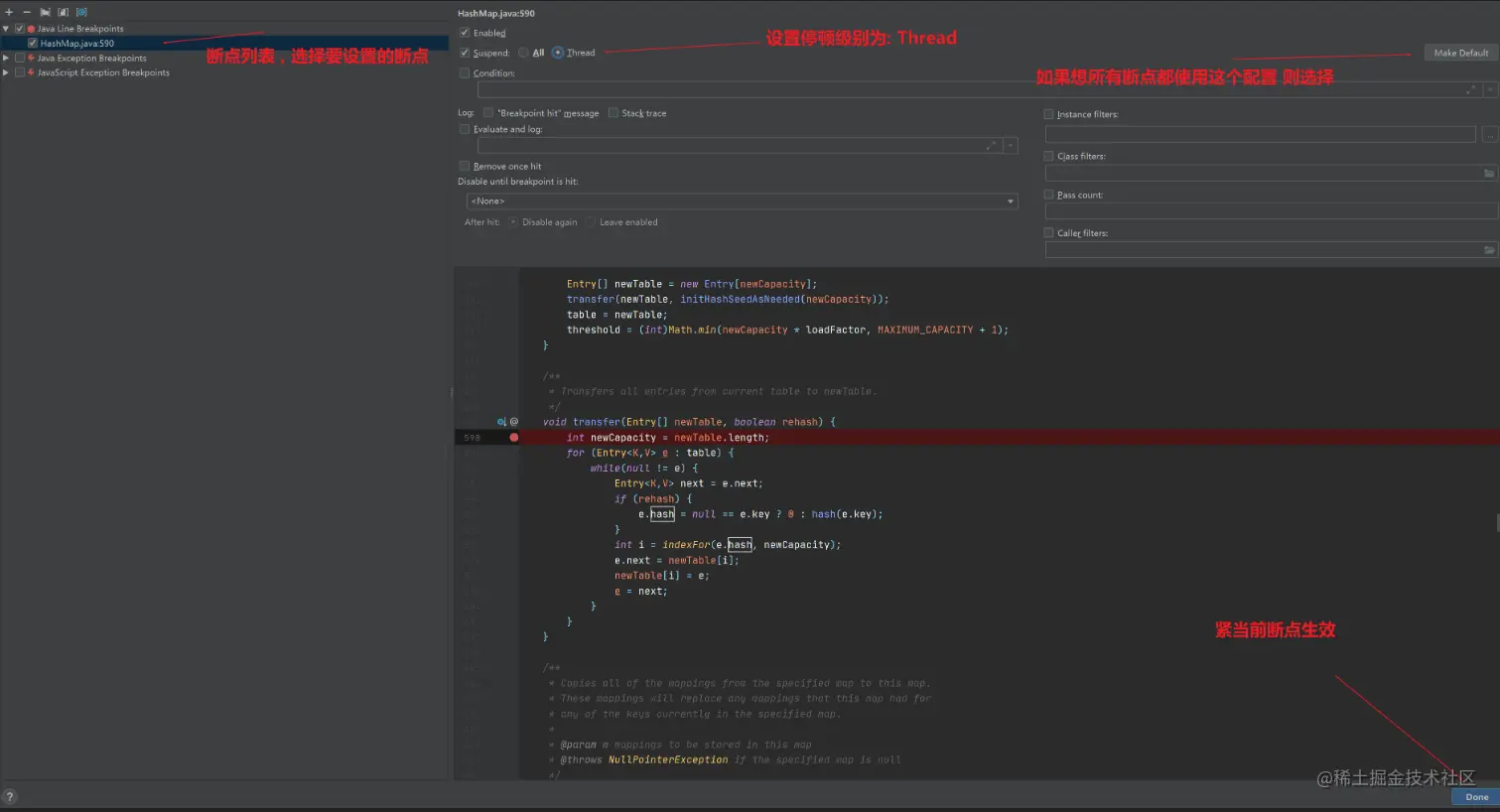1500x812 pixels.
Task: Uncheck the HashMap.java:590 breakpoint checkbox
Action: [33, 44]
